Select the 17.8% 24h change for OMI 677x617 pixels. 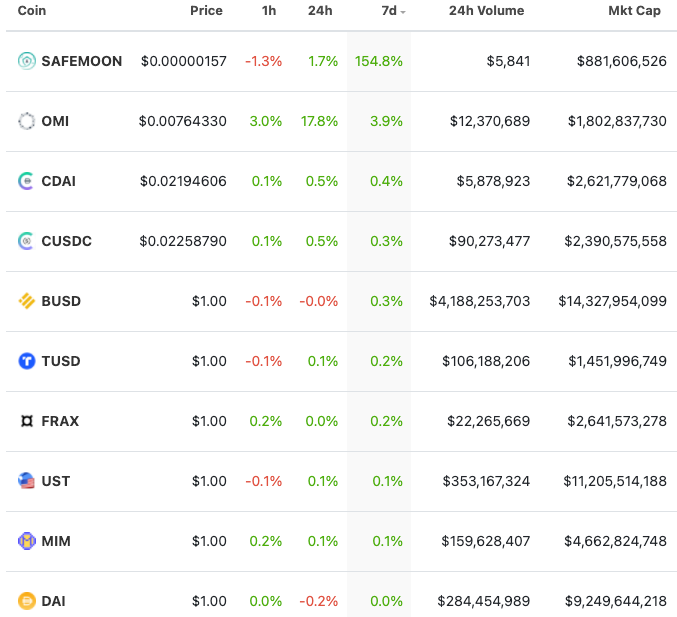coord(320,121)
